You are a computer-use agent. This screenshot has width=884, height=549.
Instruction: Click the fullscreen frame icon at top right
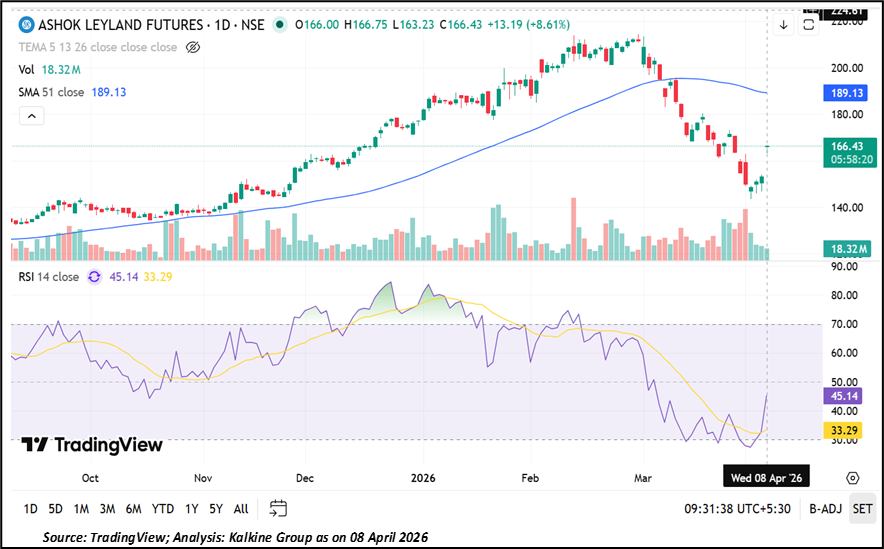[810, 26]
